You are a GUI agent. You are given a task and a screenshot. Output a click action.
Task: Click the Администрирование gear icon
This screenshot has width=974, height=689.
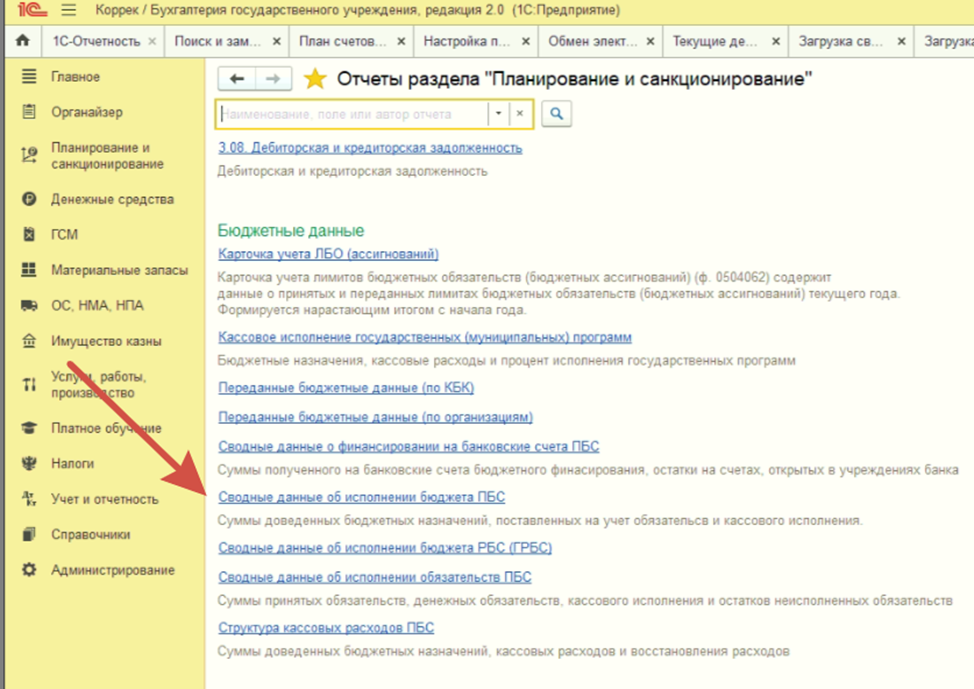coord(29,570)
